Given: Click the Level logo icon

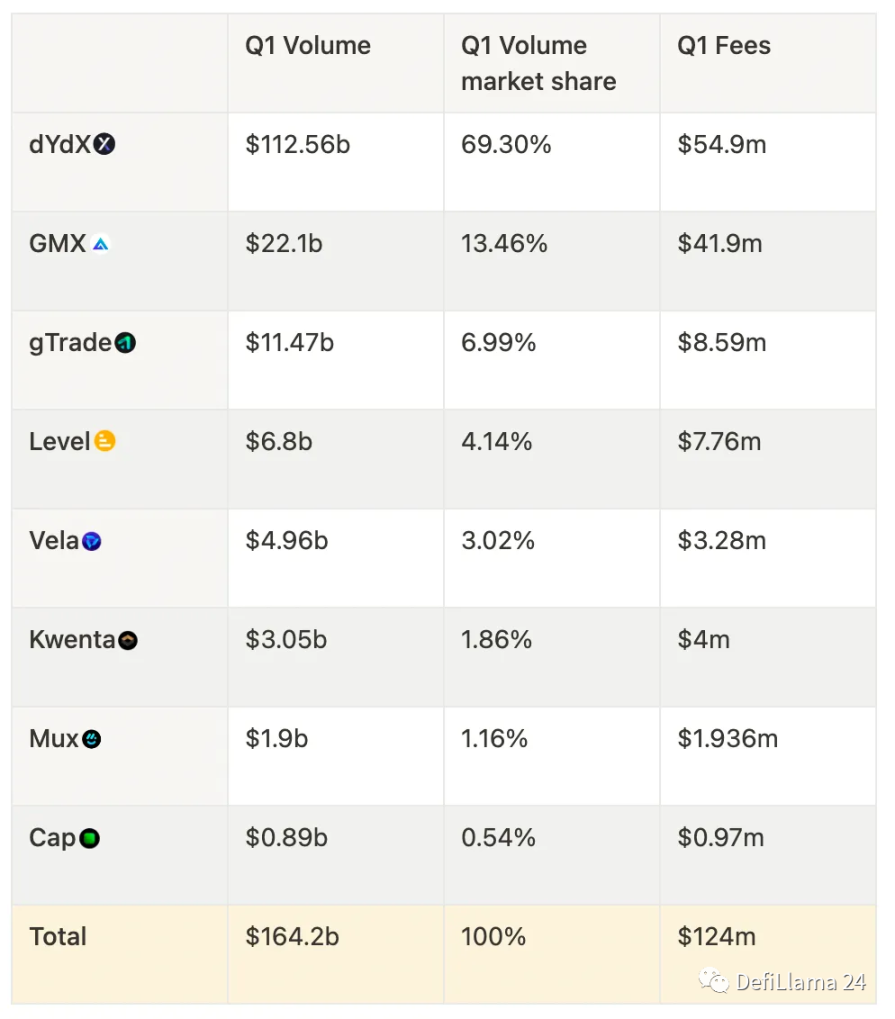Looking at the screenshot, I should click(x=105, y=442).
